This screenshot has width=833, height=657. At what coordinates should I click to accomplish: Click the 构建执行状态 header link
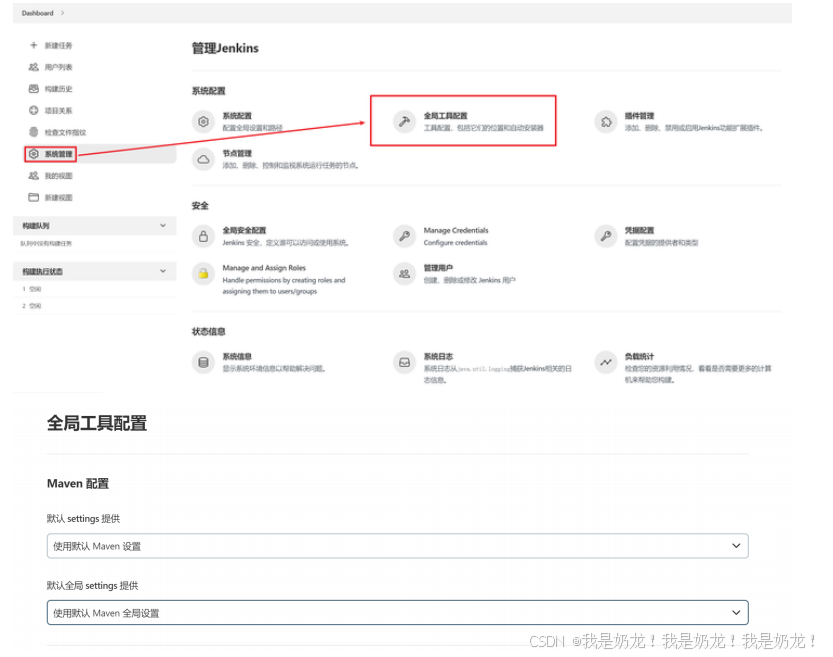point(42,271)
